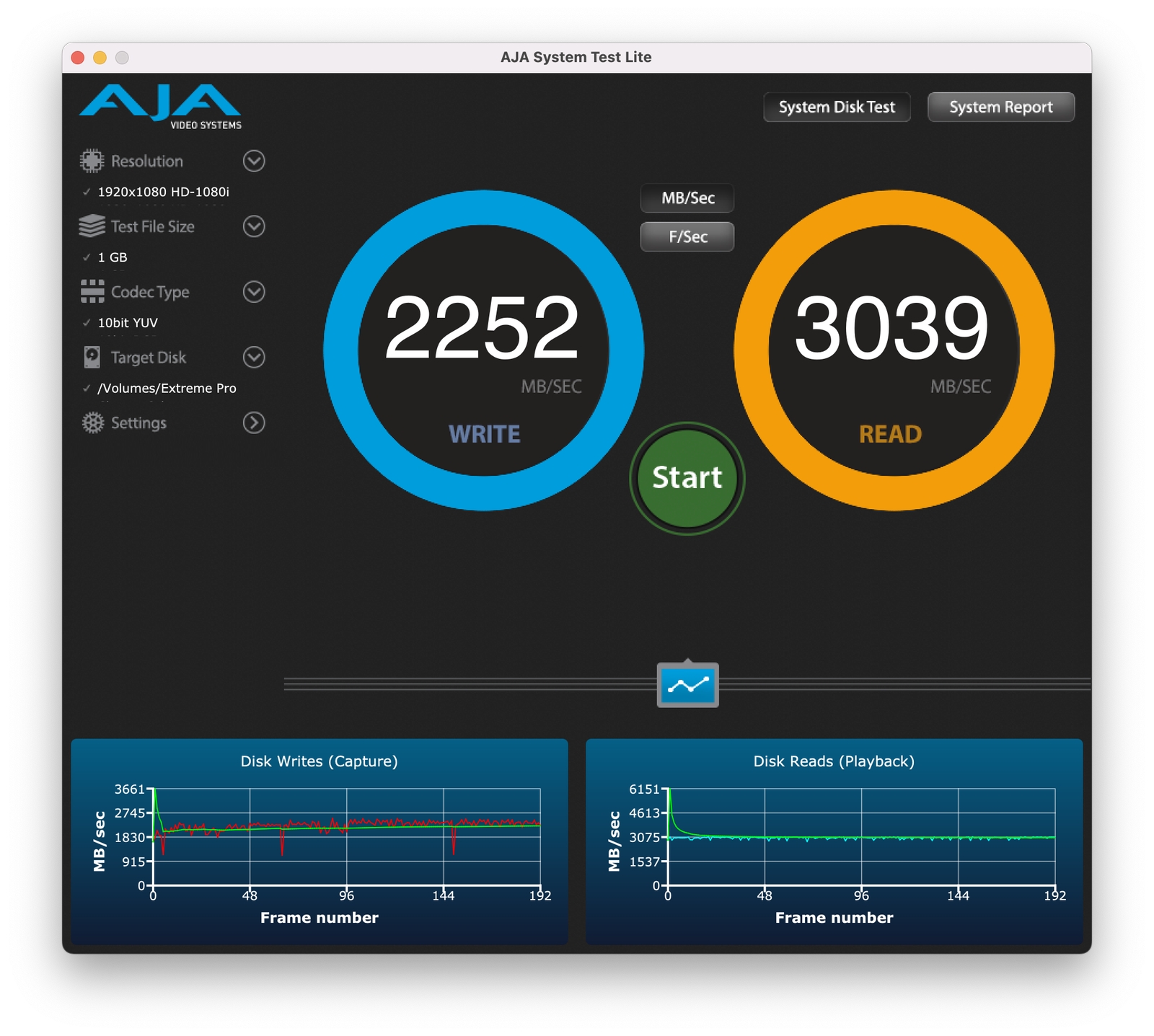Expand the Resolution dropdown arrow
The width and height of the screenshot is (1154, 1036).
254,161
